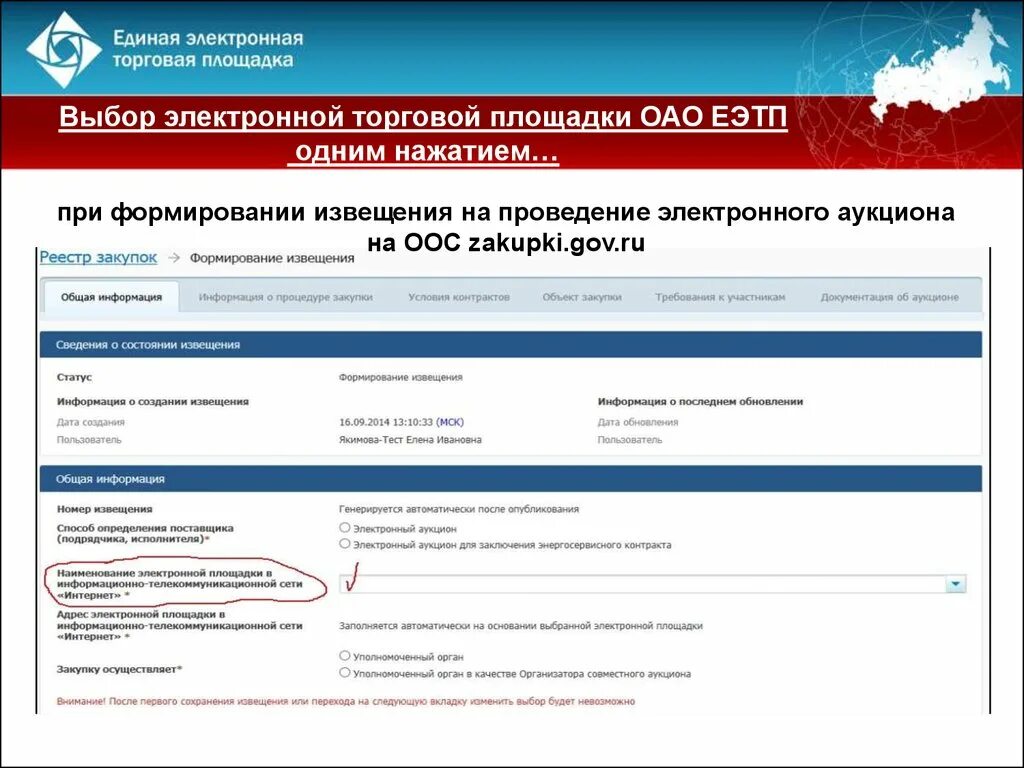Click the Дата обновления label
The width and height of the screenshot is (1024, 768).
[x=637, y=423]
